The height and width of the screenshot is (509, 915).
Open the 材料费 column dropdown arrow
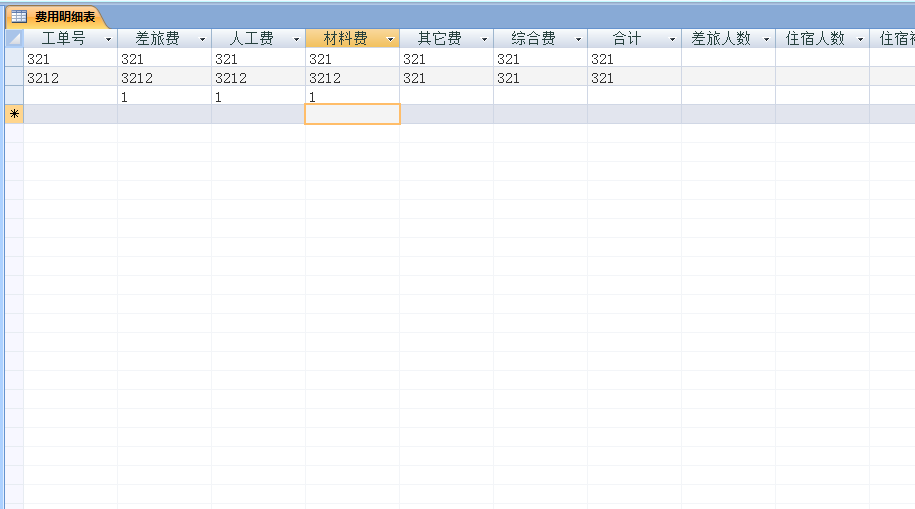(390, 40)
